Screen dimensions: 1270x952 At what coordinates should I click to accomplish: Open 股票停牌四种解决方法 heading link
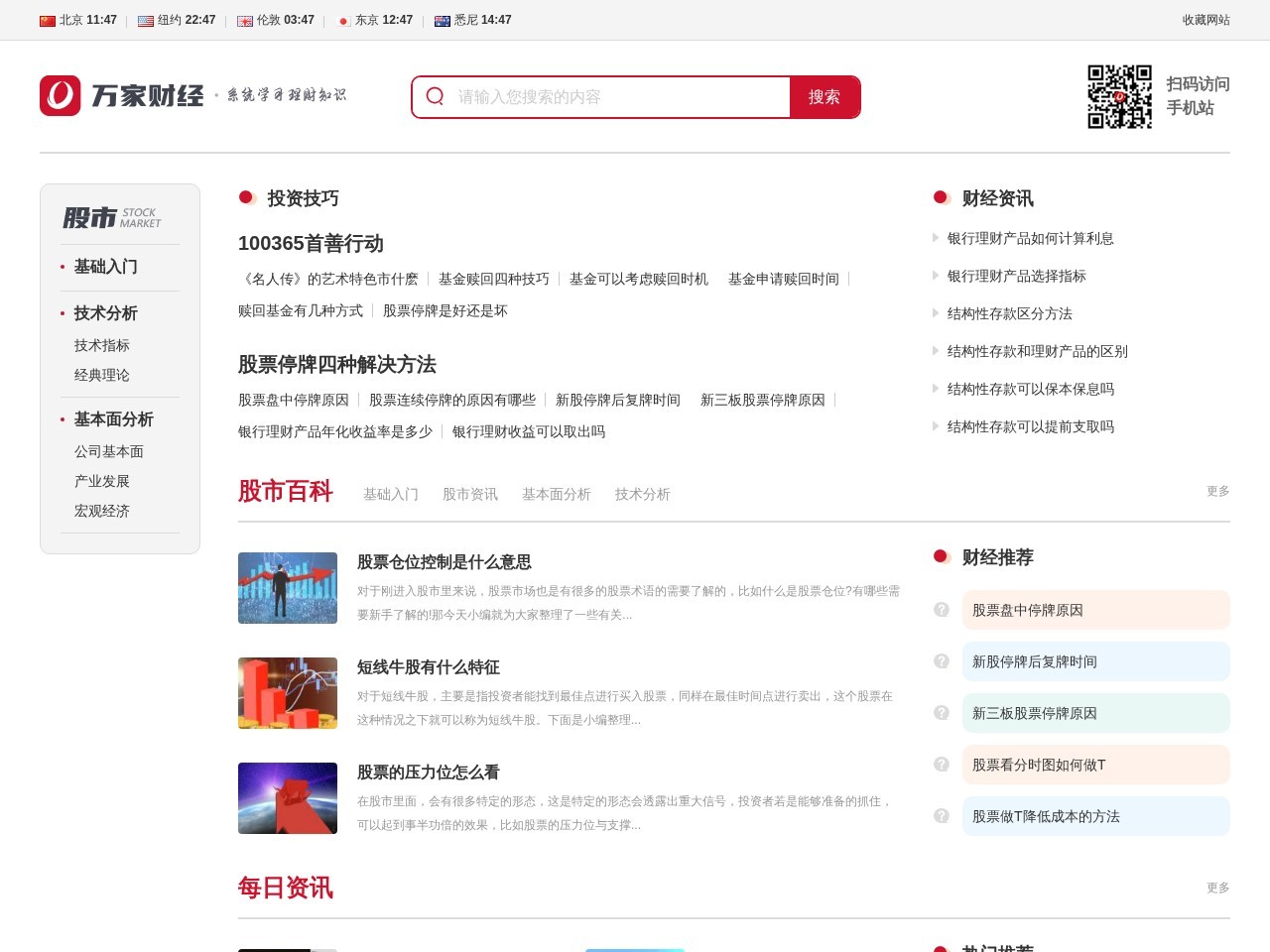337,365
